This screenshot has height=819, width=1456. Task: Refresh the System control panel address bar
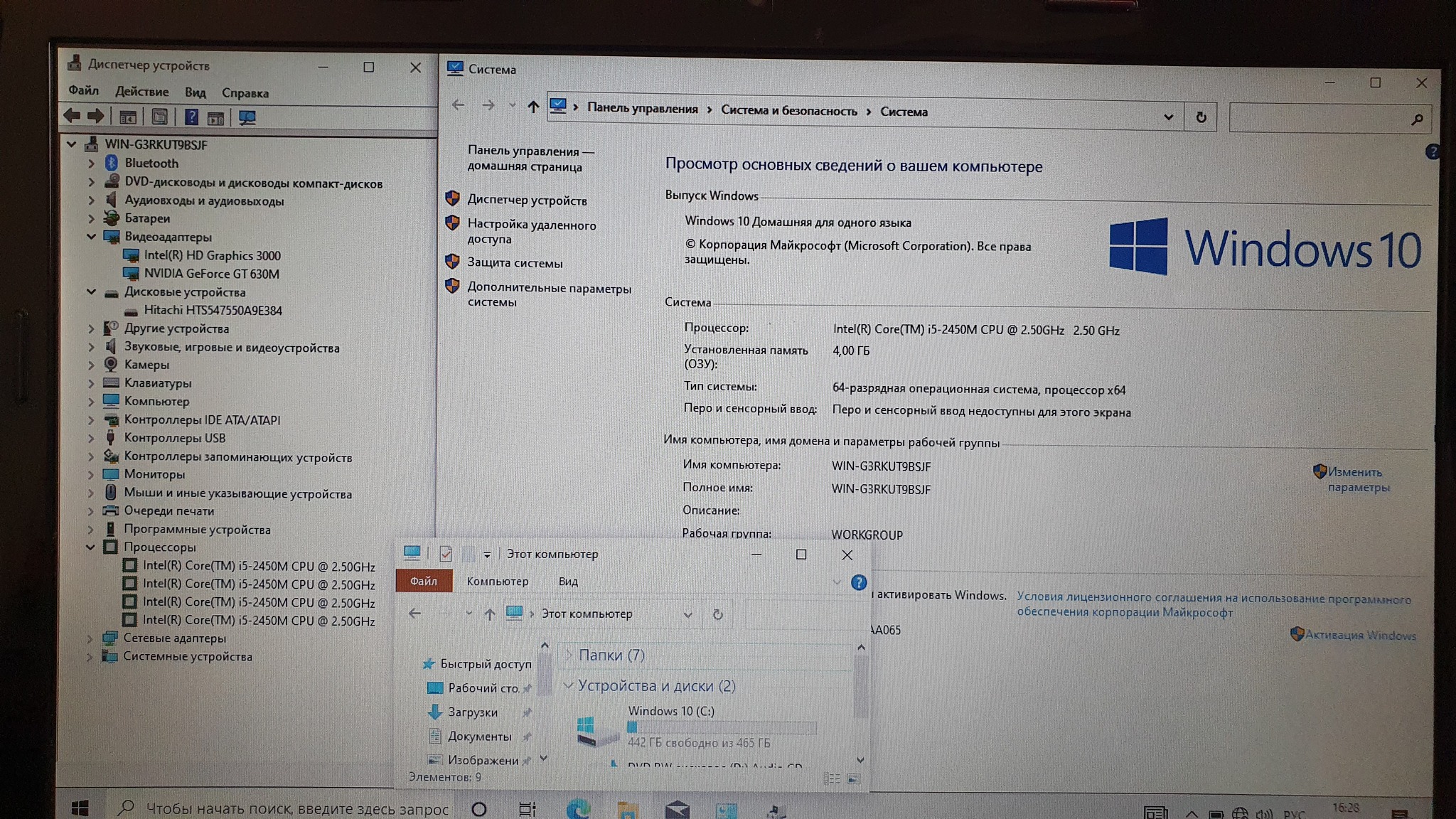(1201, 117)
